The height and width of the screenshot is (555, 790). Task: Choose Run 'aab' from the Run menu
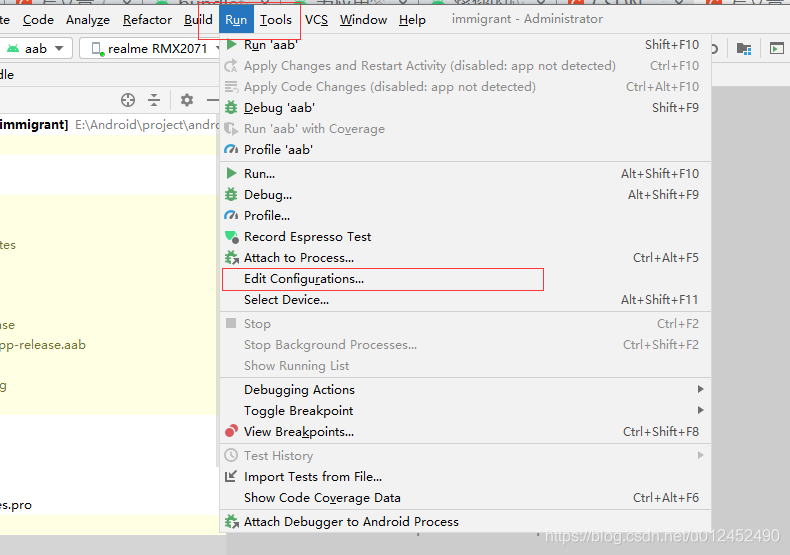[465, 45]
